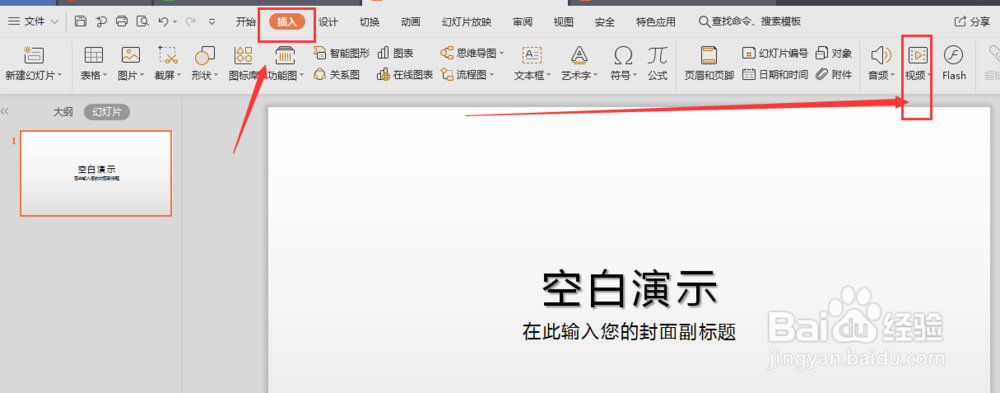Insert a 图表 chart

(395, 53)
